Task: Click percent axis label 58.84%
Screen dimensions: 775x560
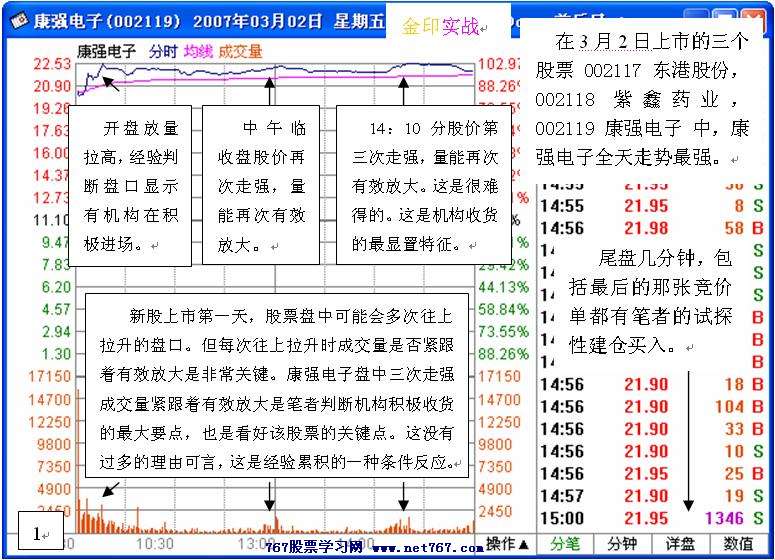Action: (503, 309)
